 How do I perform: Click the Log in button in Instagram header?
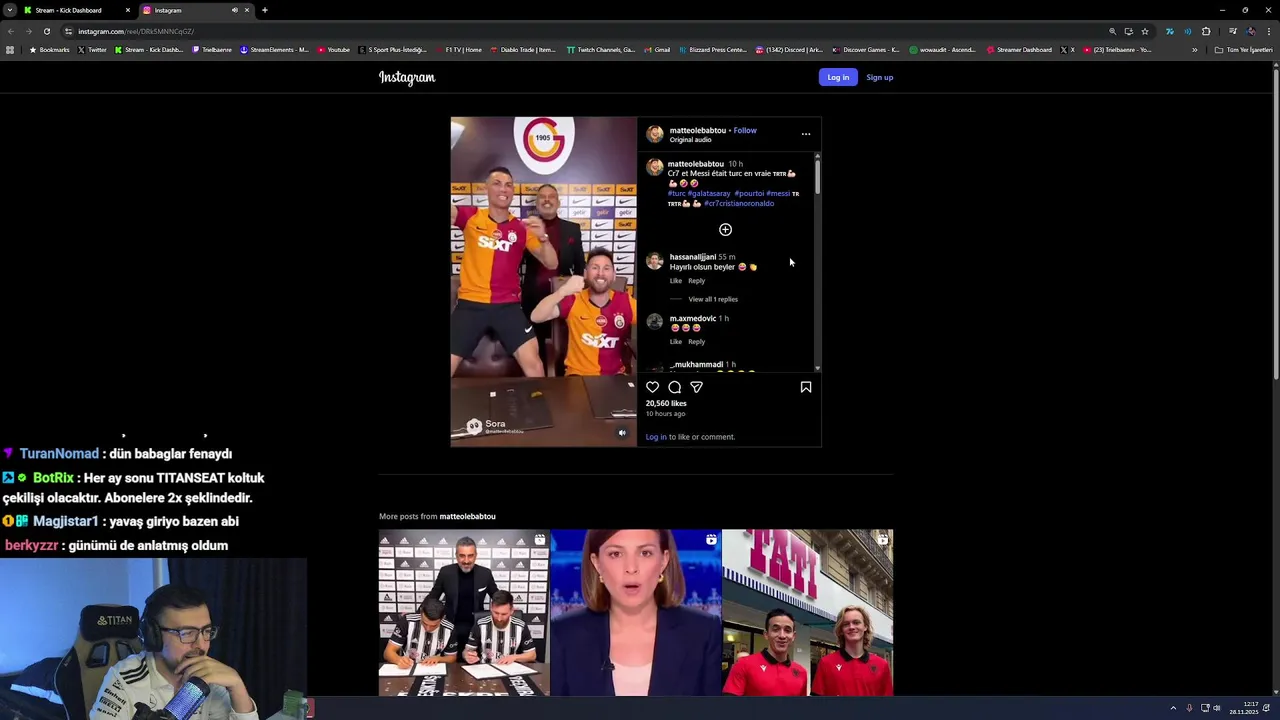[838, 77]
